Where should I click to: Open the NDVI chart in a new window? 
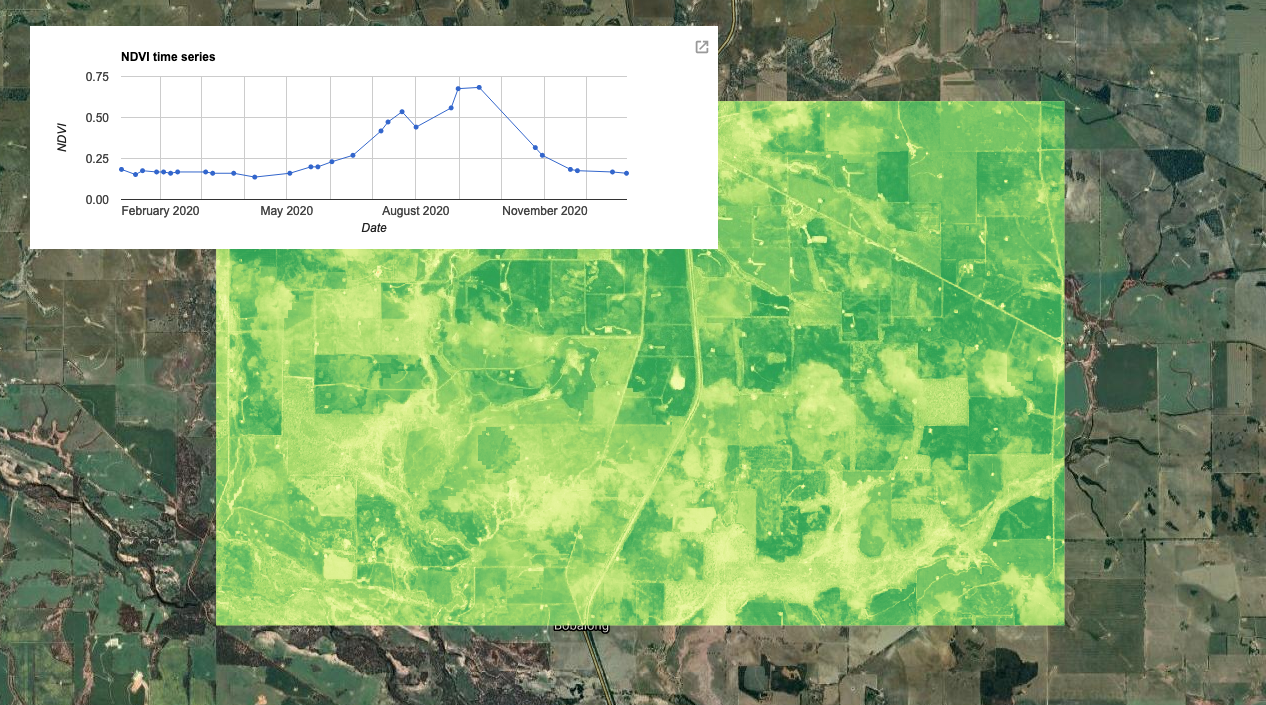tap(702, 47)
